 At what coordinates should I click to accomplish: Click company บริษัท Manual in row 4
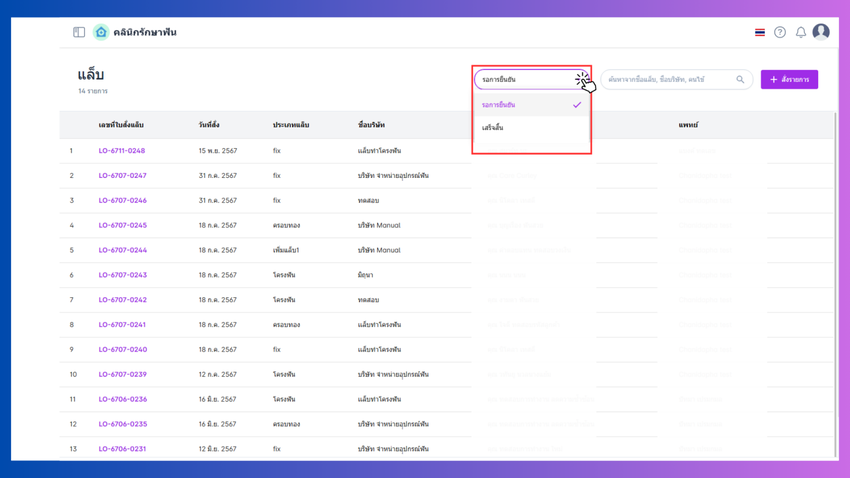click(379, 225)
